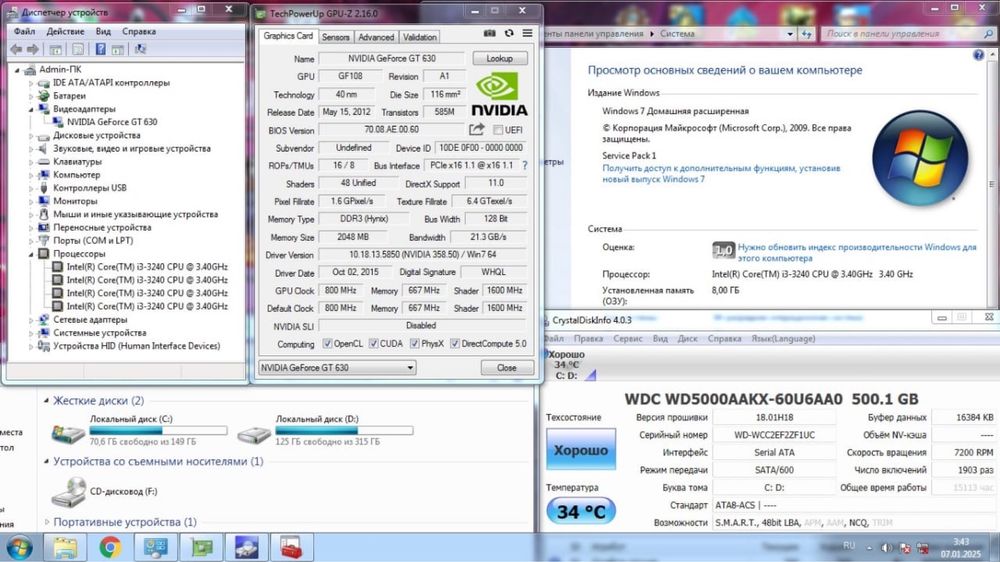
Task: Click the BIOS share/export arrow icon in GPU-Z
Action: pos(476,129)
